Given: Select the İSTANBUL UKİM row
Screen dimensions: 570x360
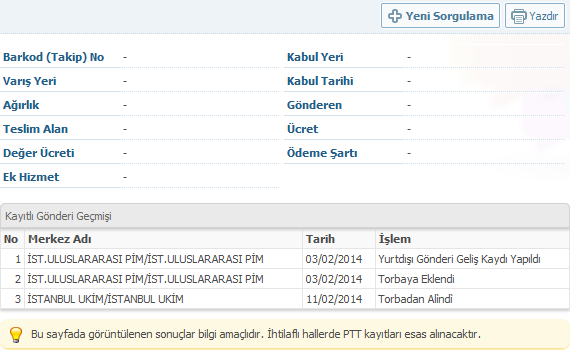Looking at the screenshot, I should (x=285, y=299).
